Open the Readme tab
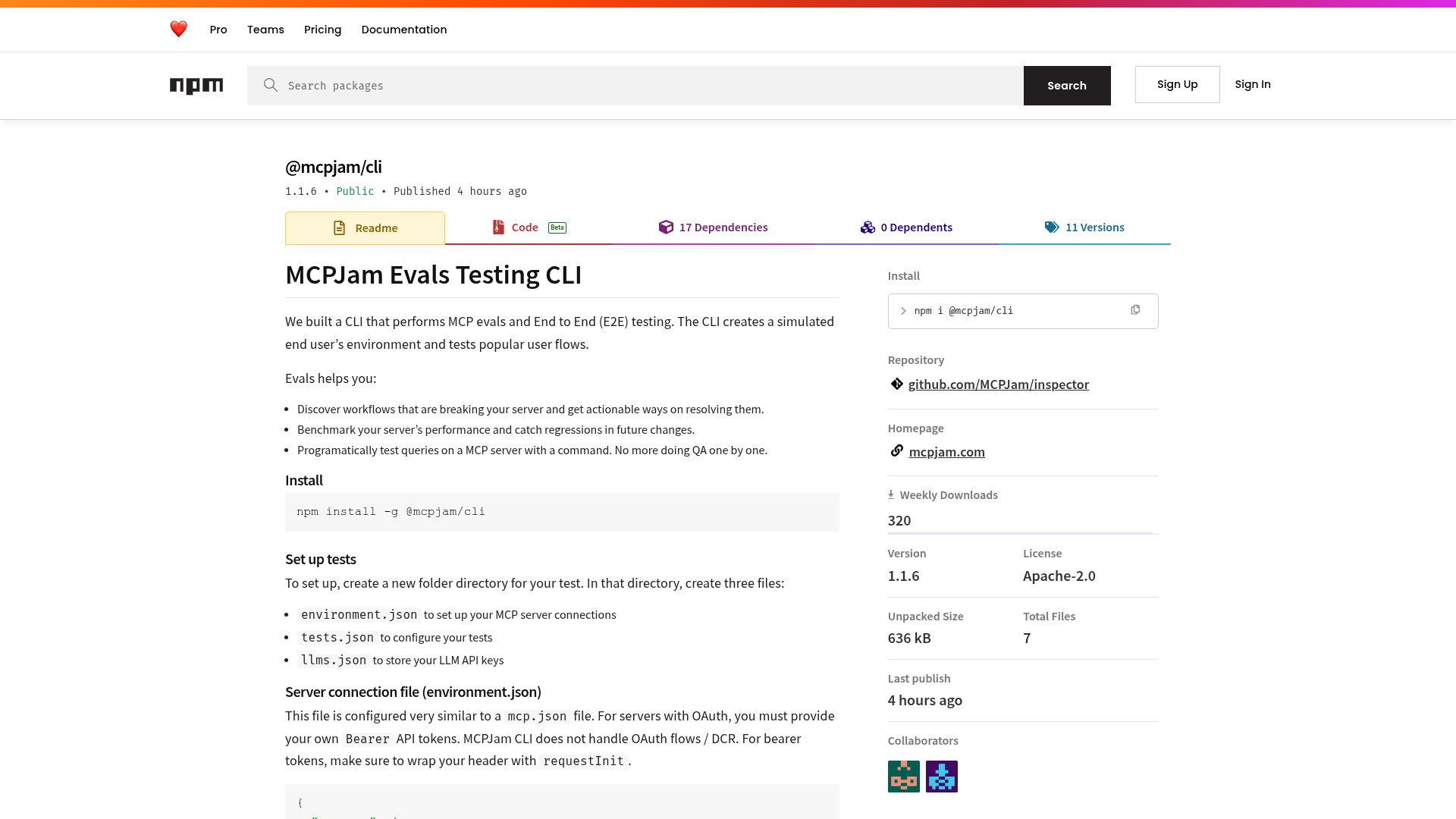 pos(365,228)
